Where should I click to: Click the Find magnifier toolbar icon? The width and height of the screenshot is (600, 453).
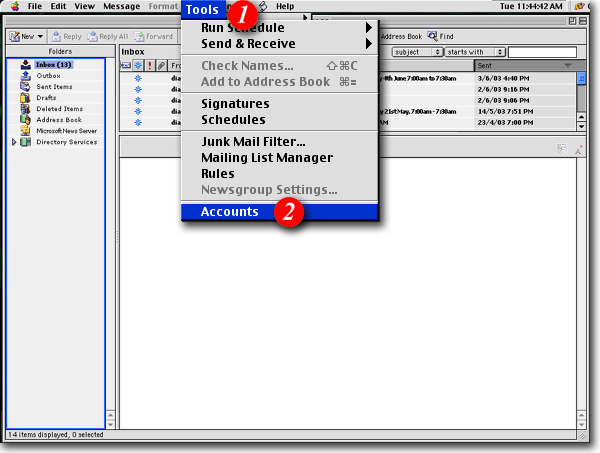(x=433, y=36)
